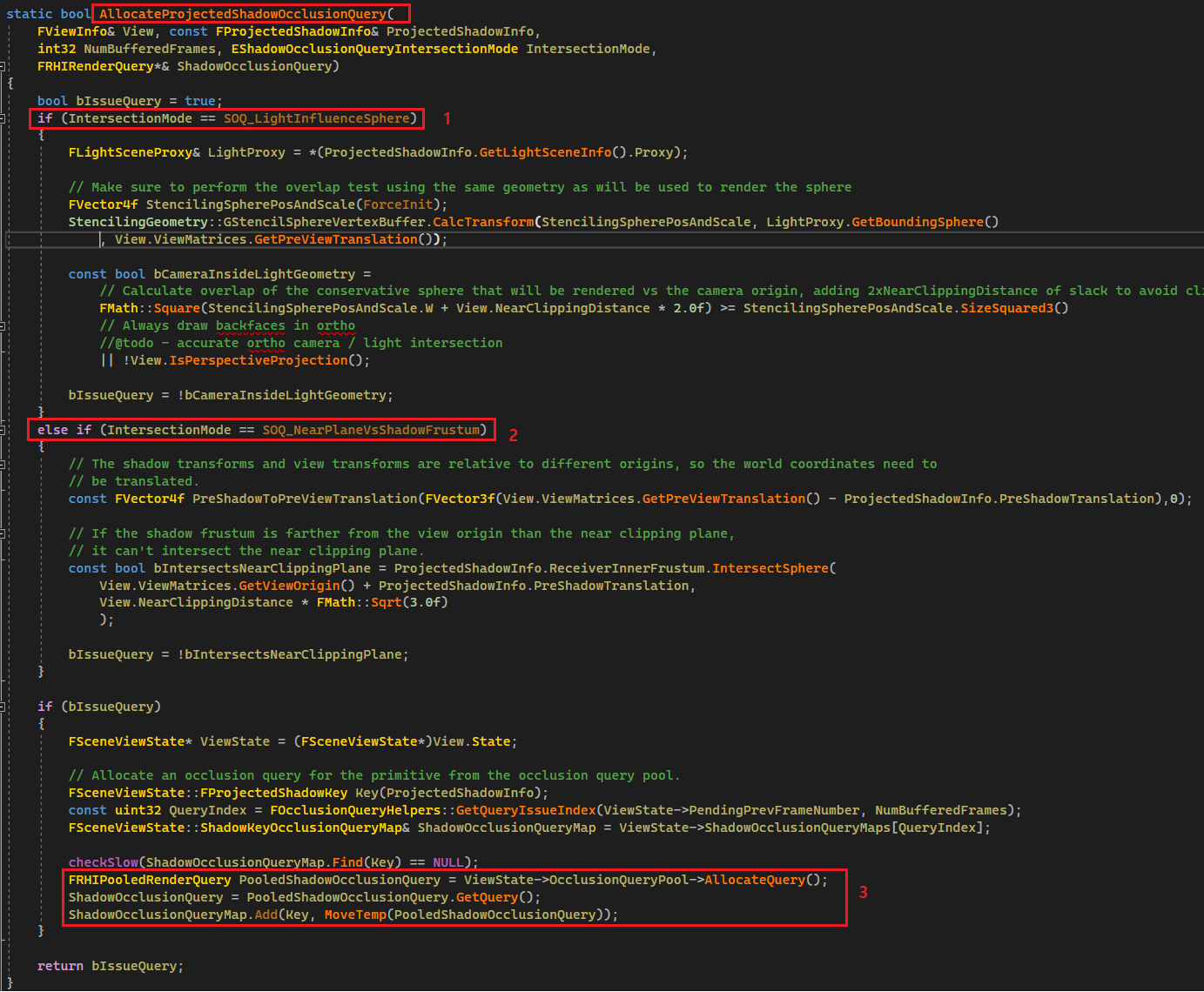Collapse the if (bIssueQuery) block
1204x992 pixels.
pos(3,707)
